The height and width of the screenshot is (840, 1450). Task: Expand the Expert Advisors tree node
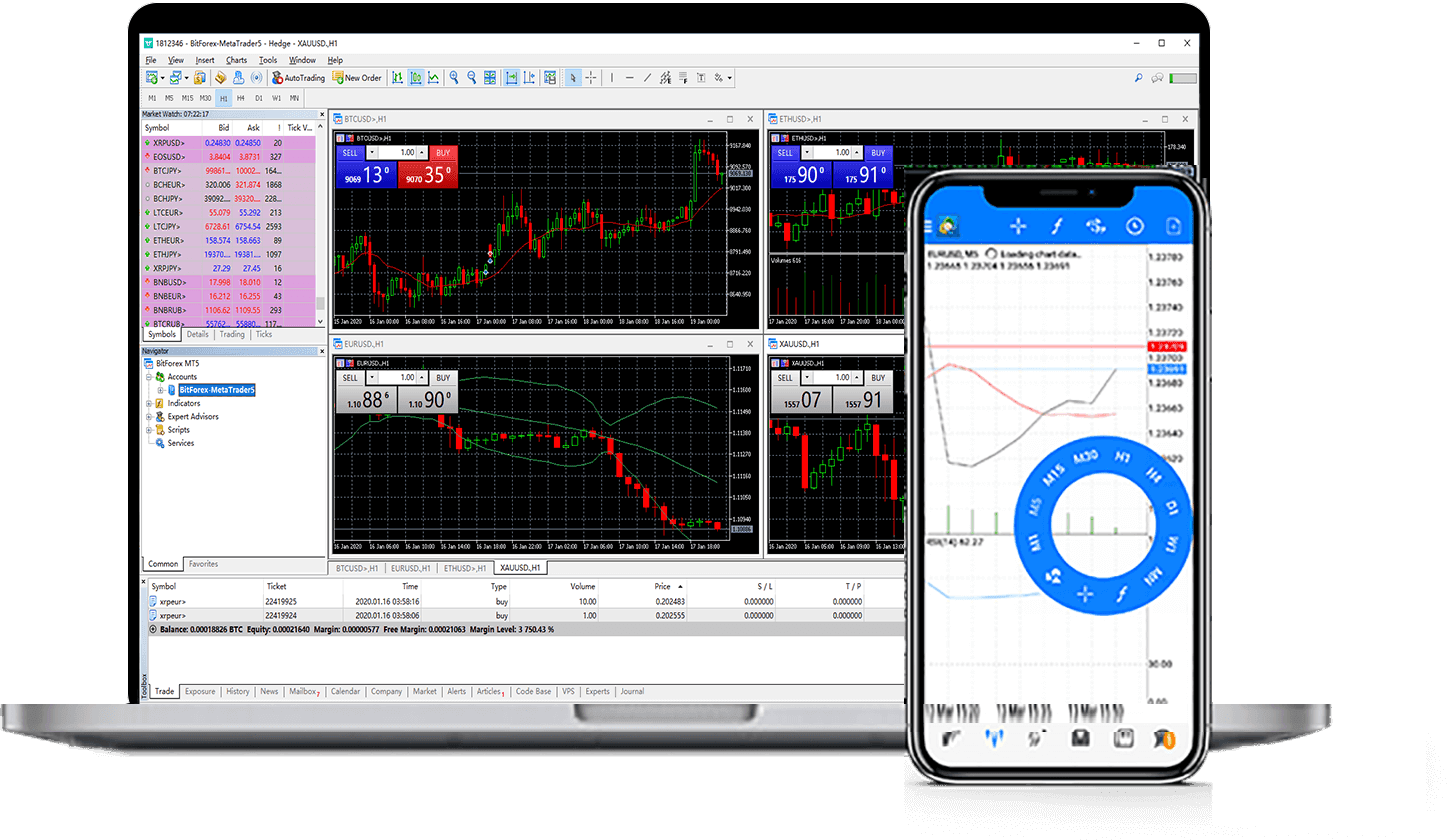[x=149, y=416]
